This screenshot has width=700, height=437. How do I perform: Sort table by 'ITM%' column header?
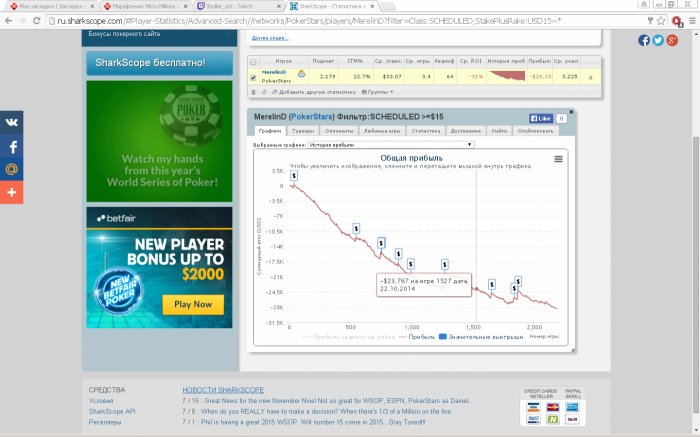coord(355,61)
